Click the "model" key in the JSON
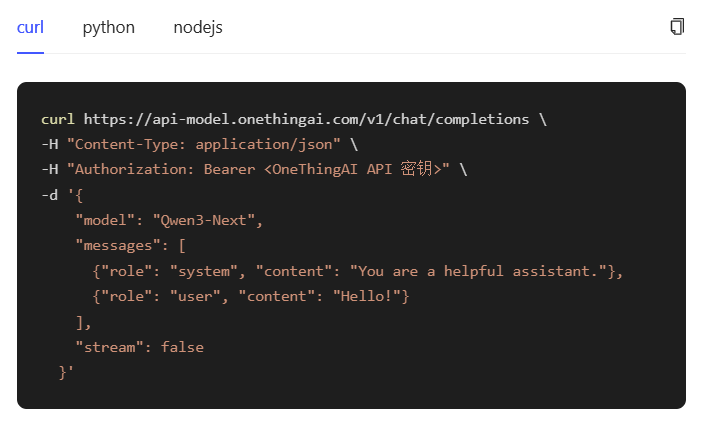 105,220
